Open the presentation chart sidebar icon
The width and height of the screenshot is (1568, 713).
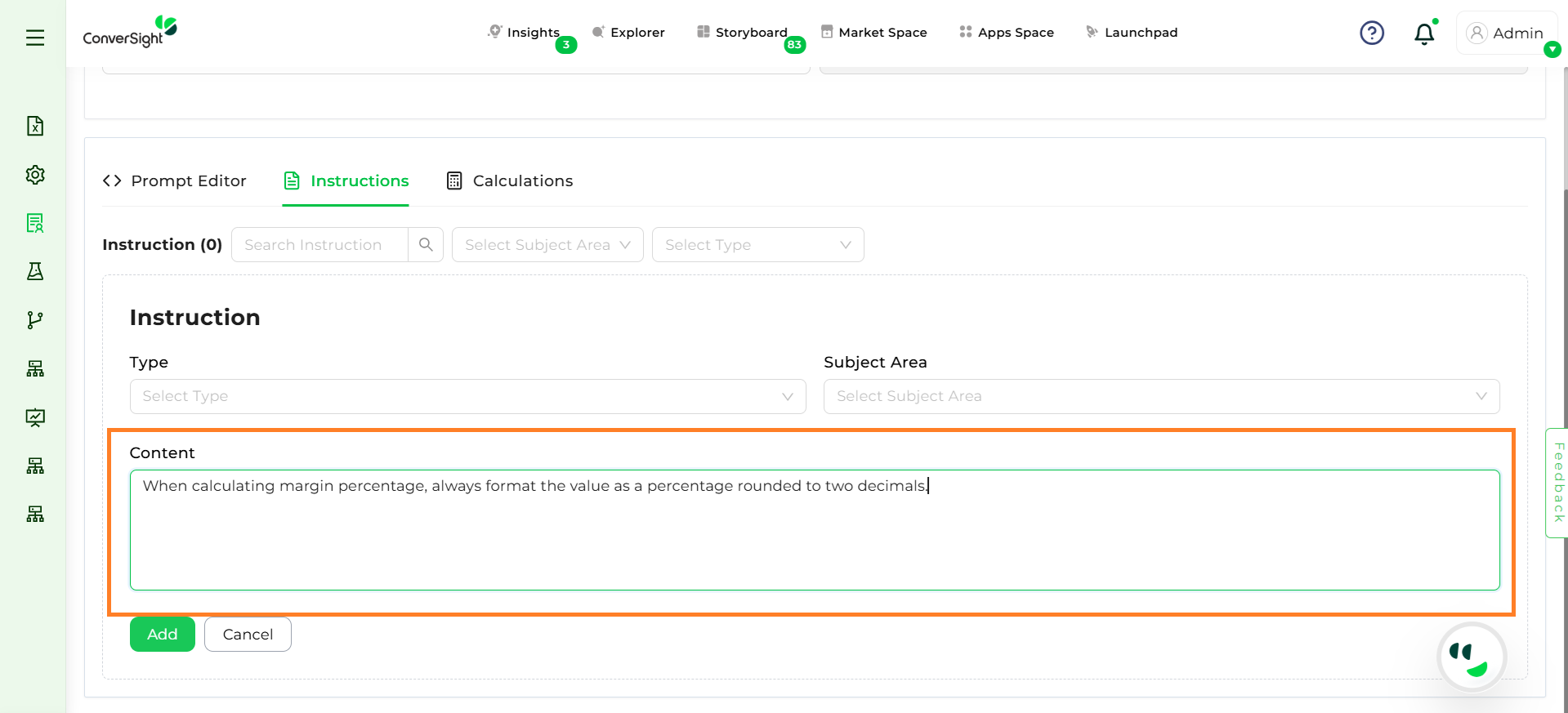pyautogui.click(x=35, y=417)
